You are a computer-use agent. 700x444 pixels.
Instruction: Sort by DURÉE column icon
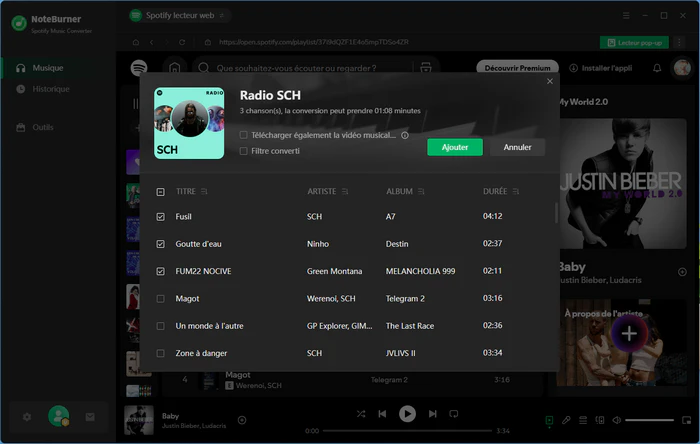516,191
